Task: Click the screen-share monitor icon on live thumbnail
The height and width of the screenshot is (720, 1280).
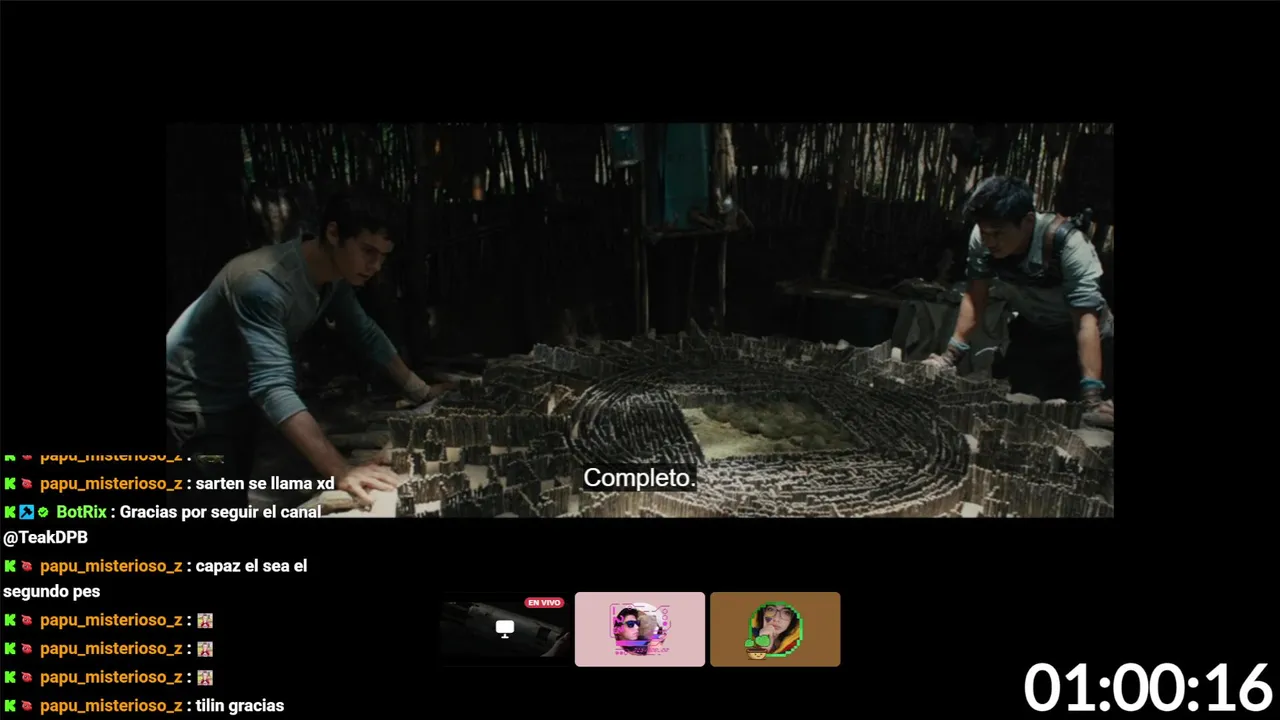Action: [505, 628]
